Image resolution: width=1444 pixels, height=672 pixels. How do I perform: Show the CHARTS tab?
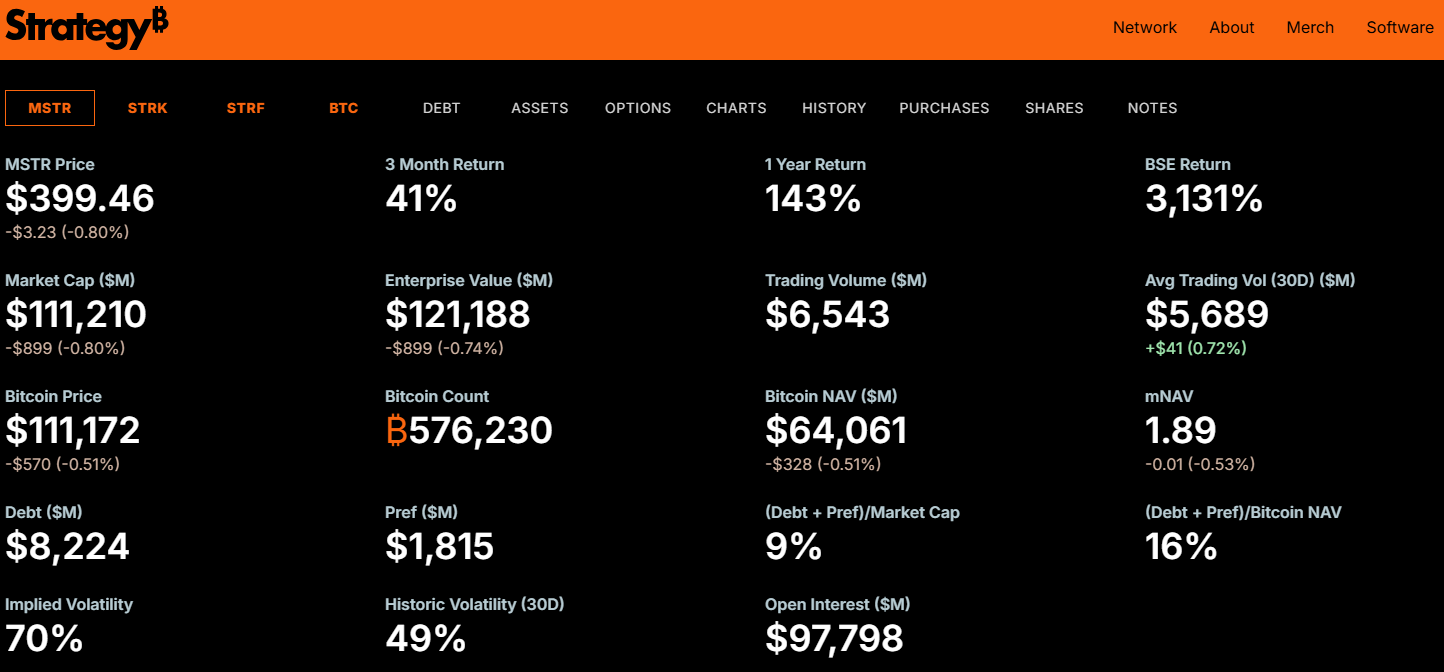(736, 108)
